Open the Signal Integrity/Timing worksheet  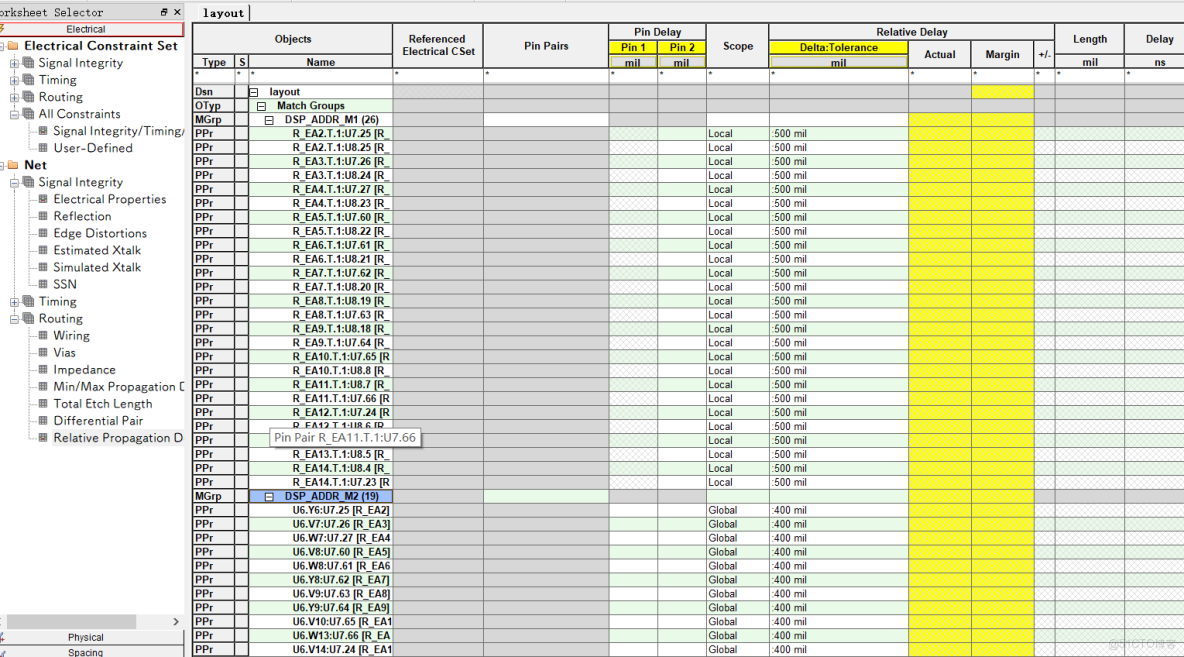coord(118,131)
